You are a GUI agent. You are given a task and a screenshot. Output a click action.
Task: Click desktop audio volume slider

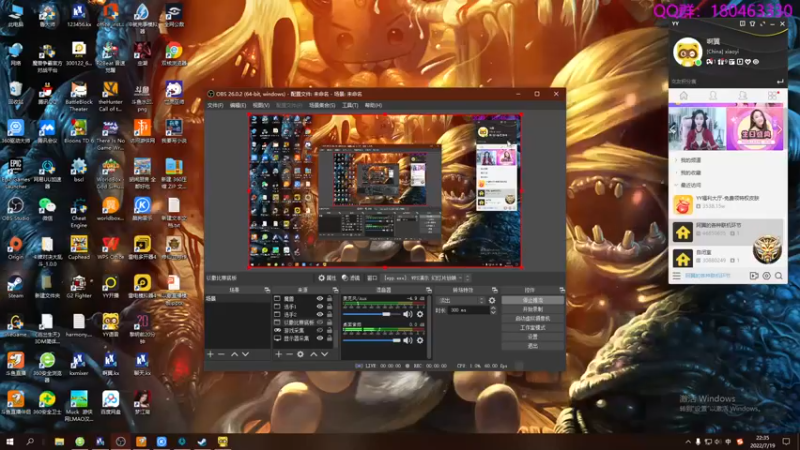372,340
